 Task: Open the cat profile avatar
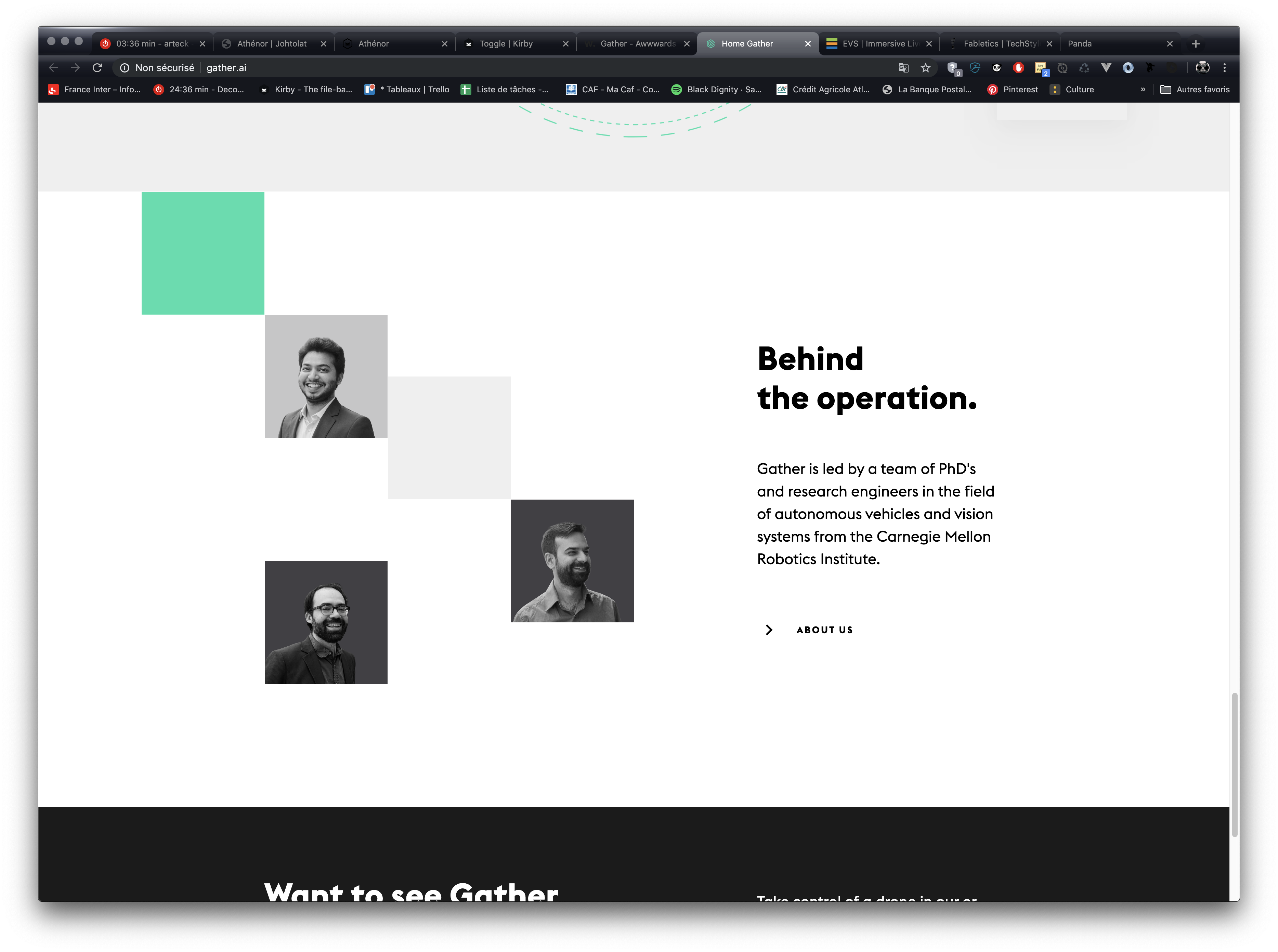1202,68
